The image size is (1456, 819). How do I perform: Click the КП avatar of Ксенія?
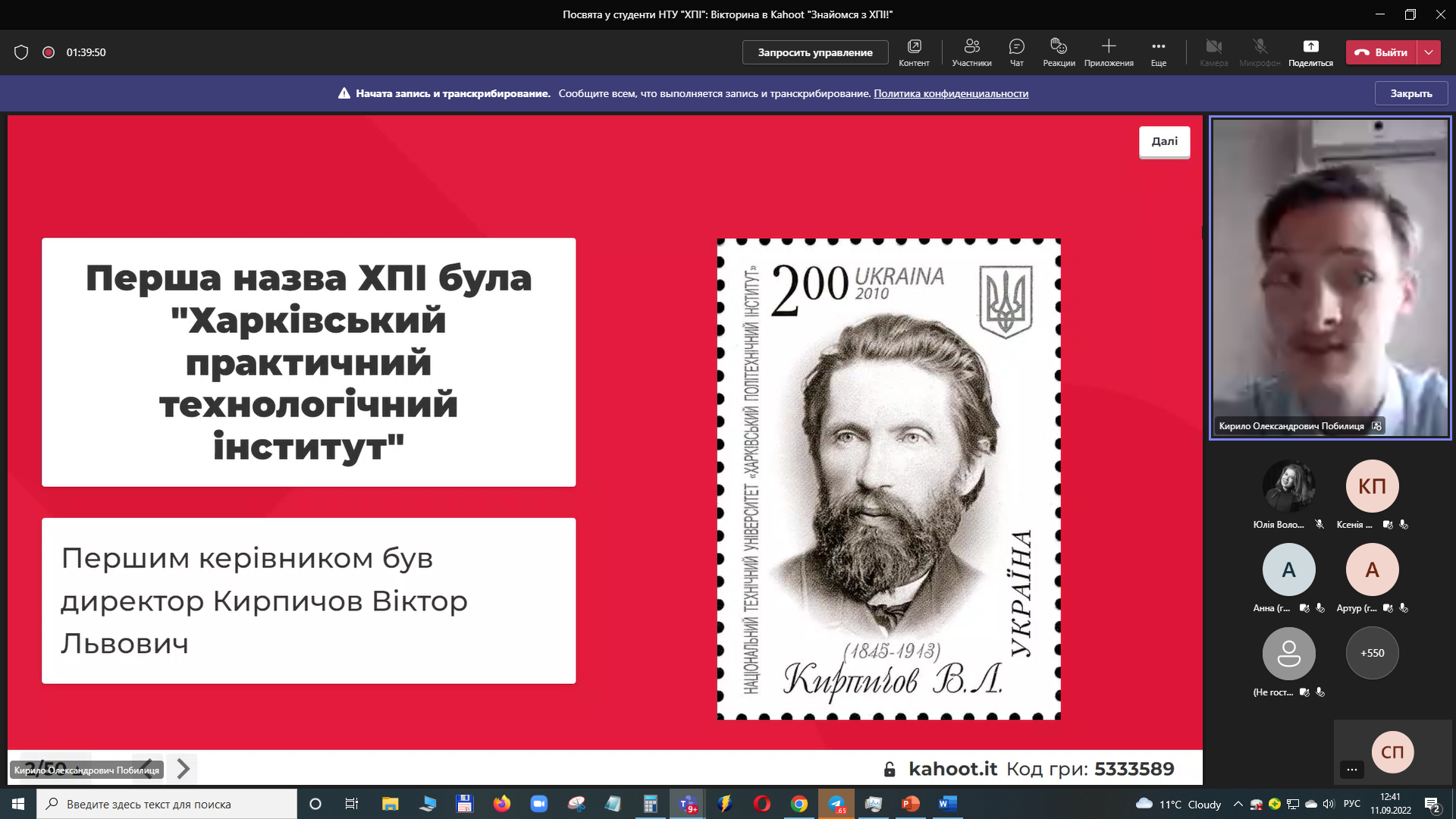coord(1372,486)
